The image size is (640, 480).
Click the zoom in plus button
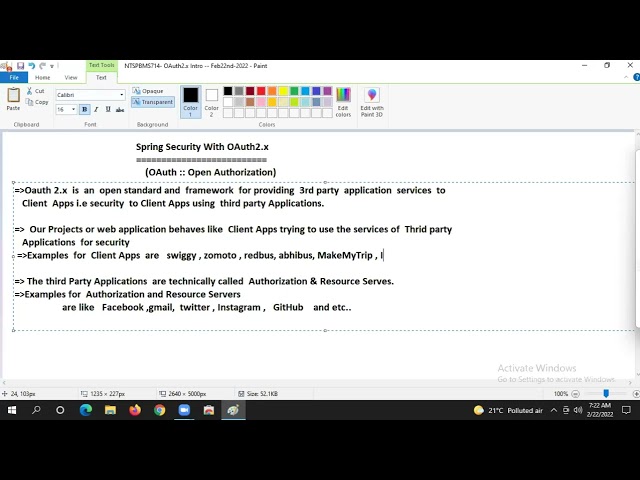(636, 394)
